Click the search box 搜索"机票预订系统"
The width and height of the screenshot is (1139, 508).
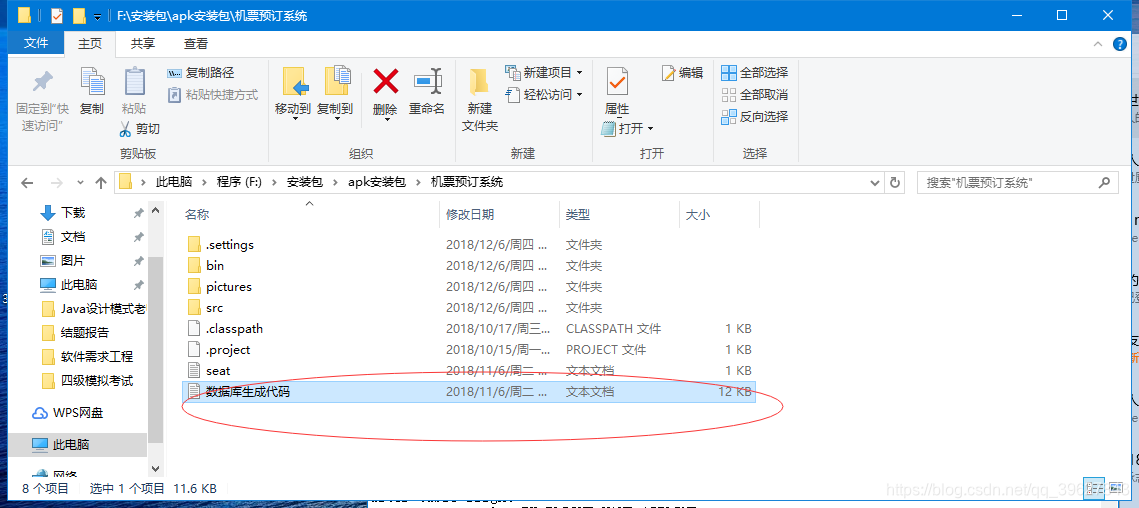pos(1017,182)
